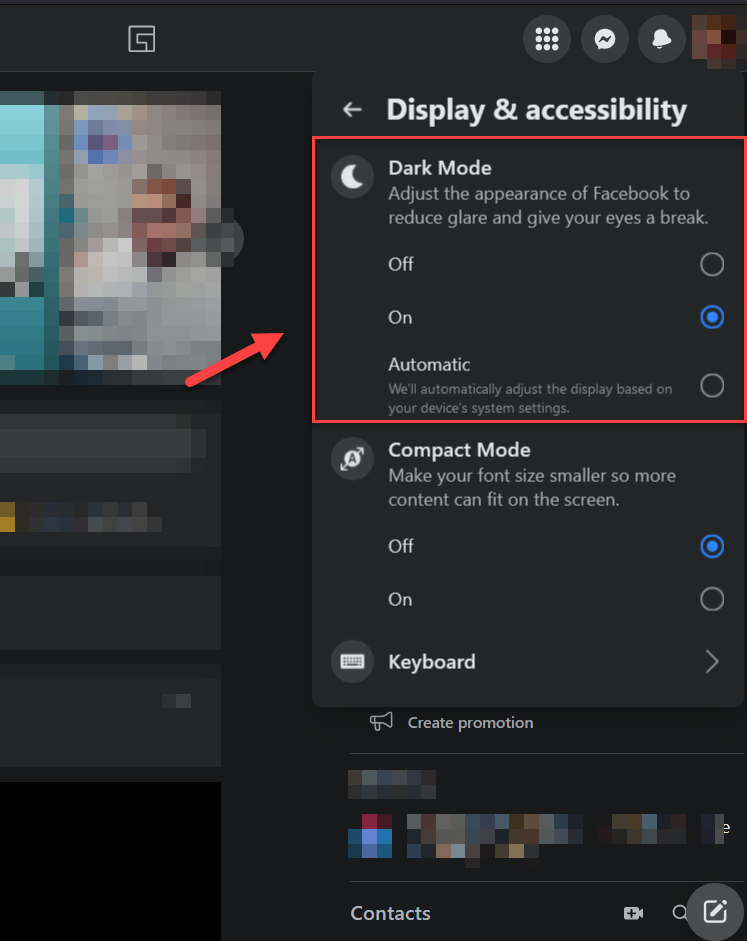Select the Dark Mode Off radio button
The height and width of the screenshot is (941, 747).
click(712, 264)
